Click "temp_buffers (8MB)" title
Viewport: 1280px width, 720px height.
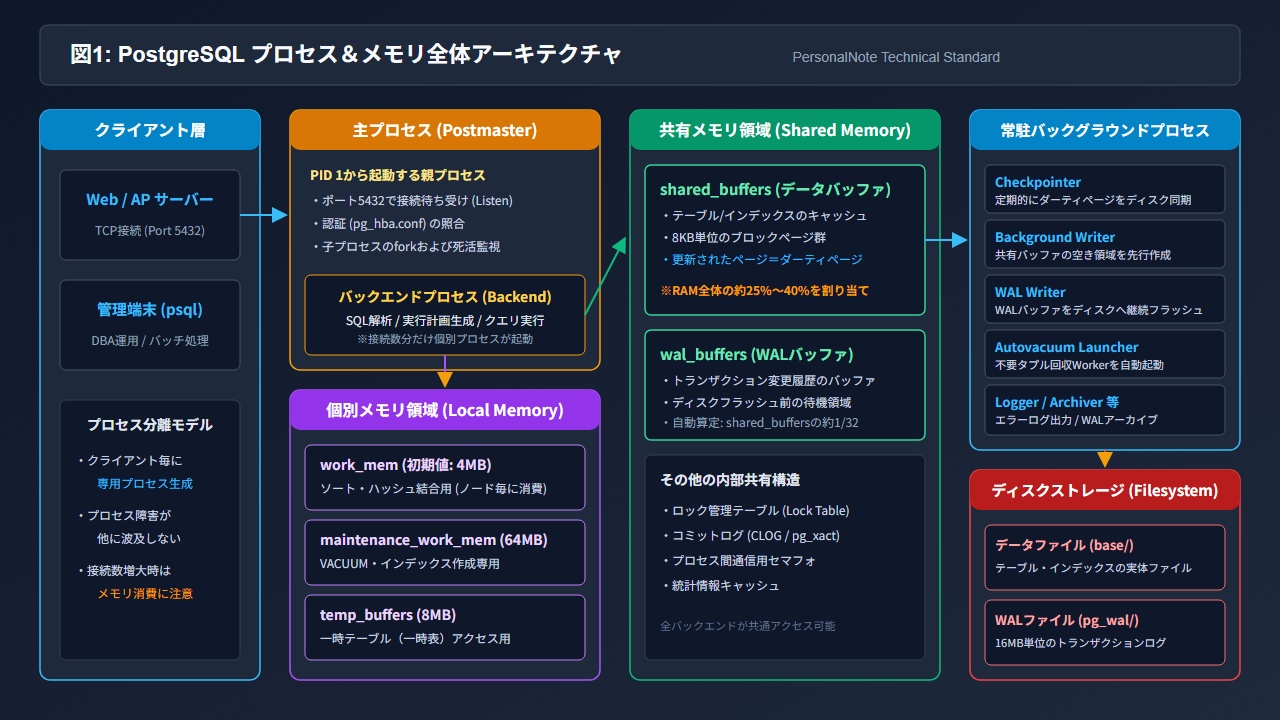click(x=388, y=615)
